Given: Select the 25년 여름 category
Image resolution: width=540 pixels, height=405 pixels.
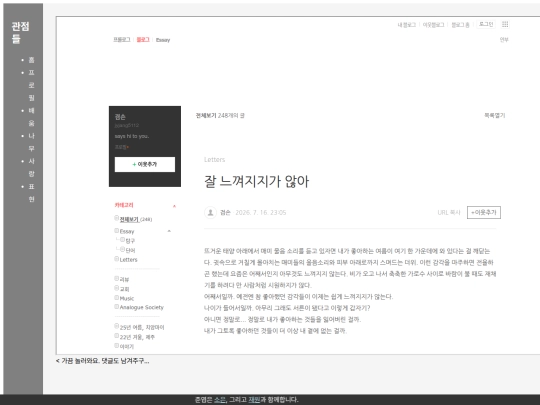Looking at the screenshot, I should (142, 327).
